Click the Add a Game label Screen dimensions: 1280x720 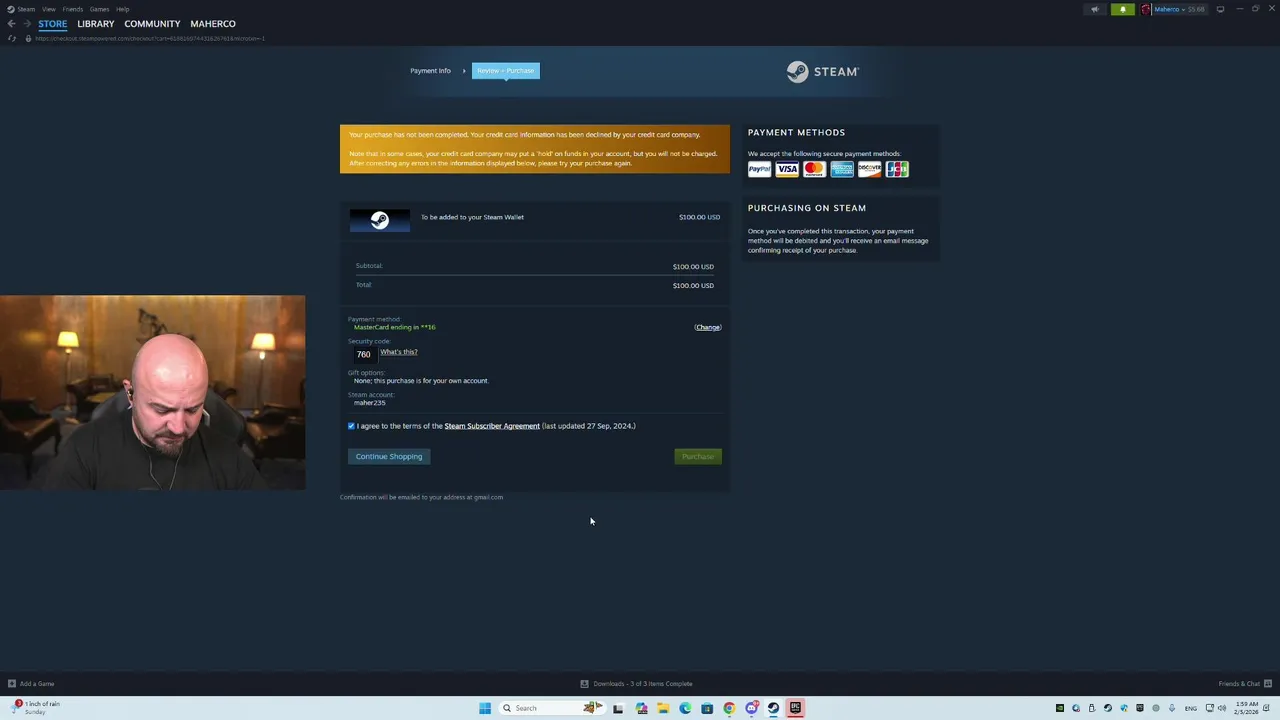(37, 684)
